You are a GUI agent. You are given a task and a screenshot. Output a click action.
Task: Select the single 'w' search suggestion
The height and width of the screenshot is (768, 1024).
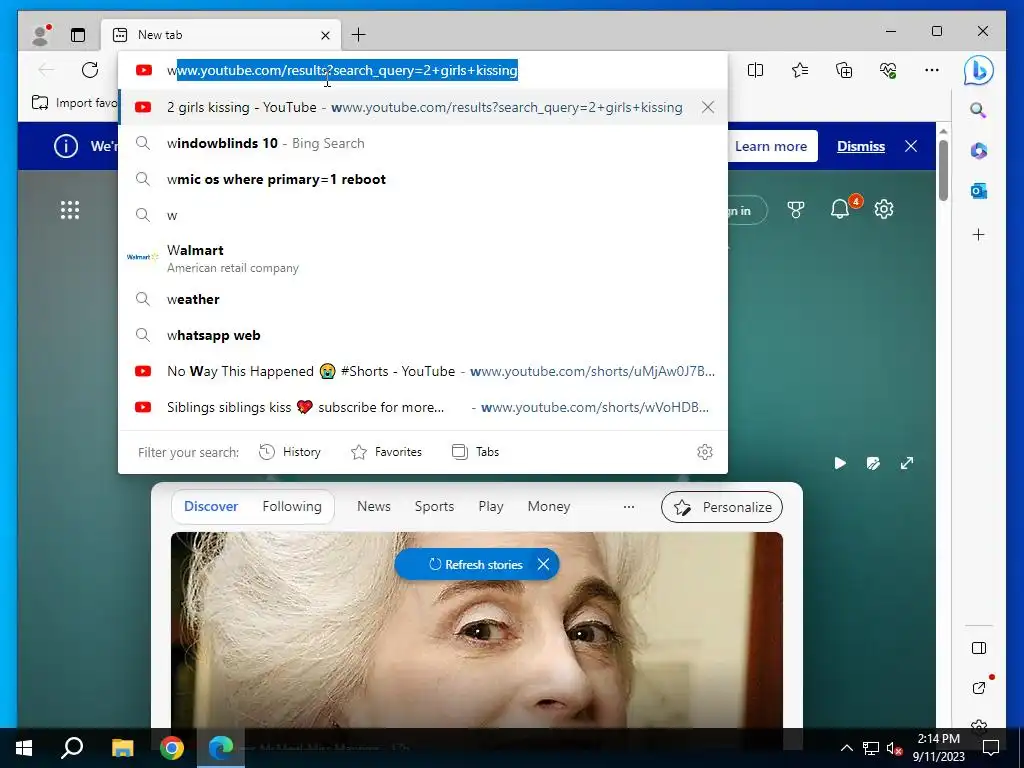(423, 215)
